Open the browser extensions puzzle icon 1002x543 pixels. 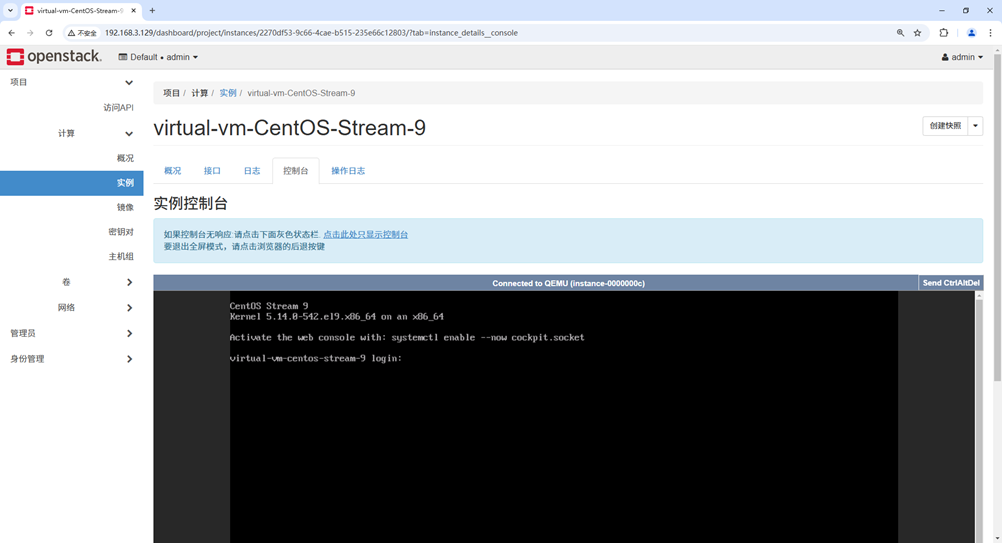coord(944,33)
